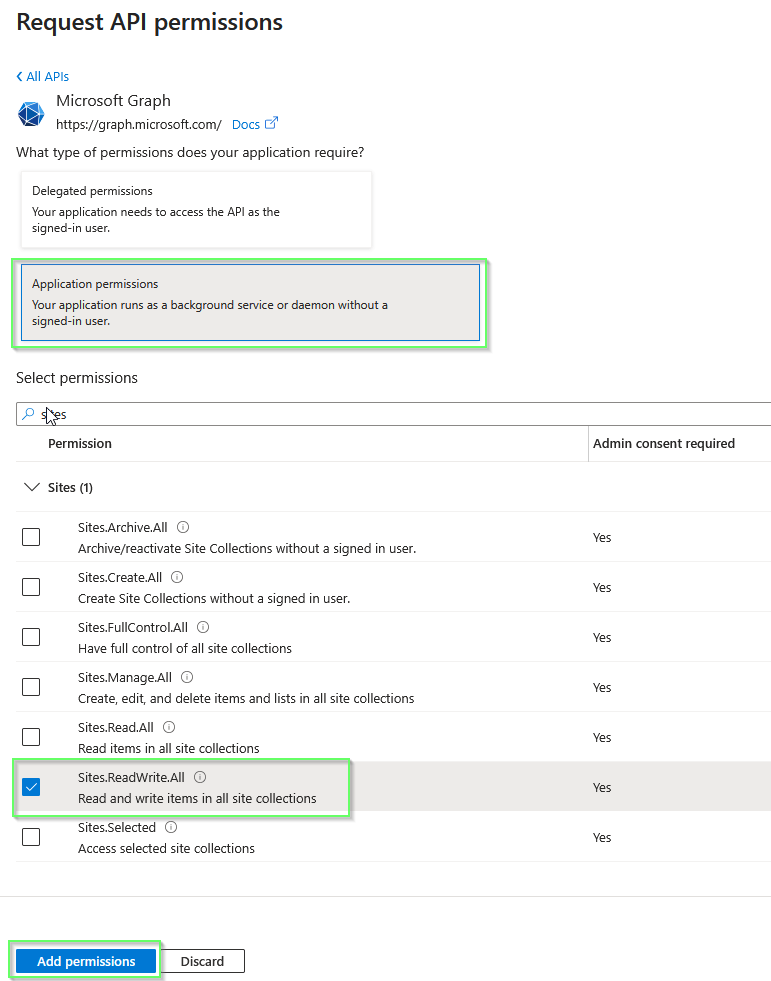Collapse the Sites (1) permission group
Screen dimensions: 771x981
click(31, 487)
